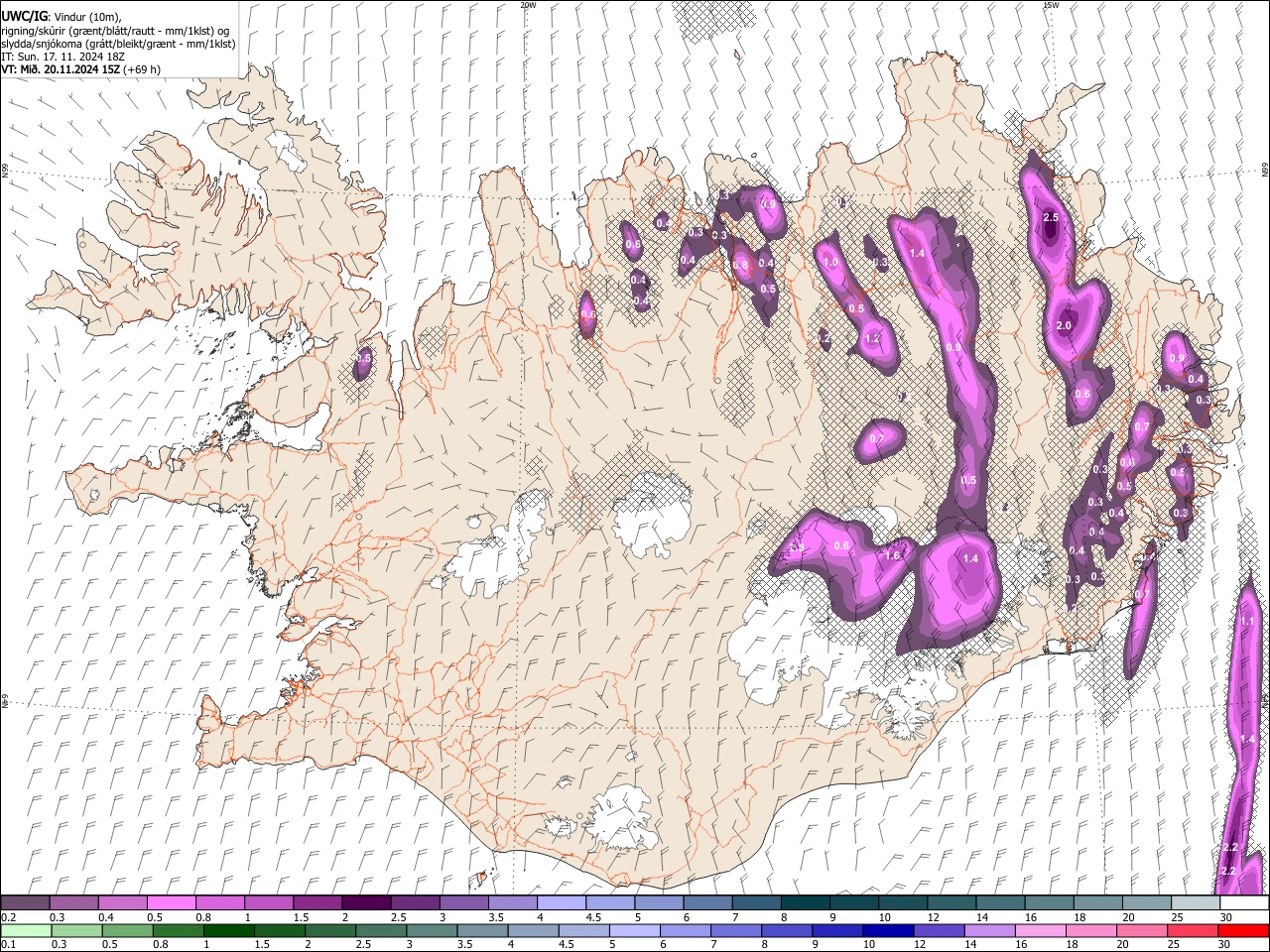The height and width of the screenshot is (952, 1270).
Task: Select the navy blue rain swatch between 10 and 12
Action: [887, 930]
